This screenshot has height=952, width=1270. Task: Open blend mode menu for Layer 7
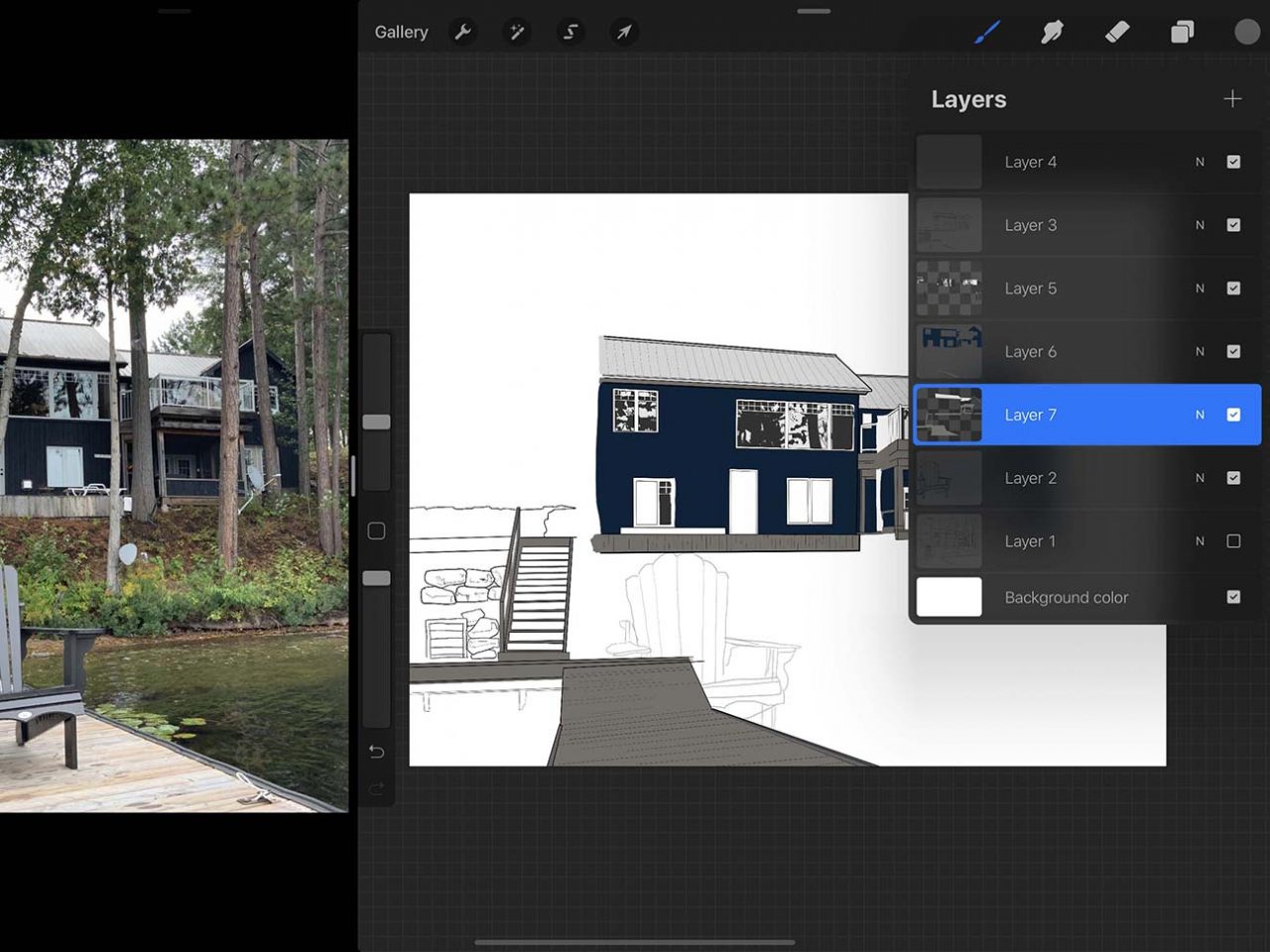pyautogui.click(x=1200, y=415)
